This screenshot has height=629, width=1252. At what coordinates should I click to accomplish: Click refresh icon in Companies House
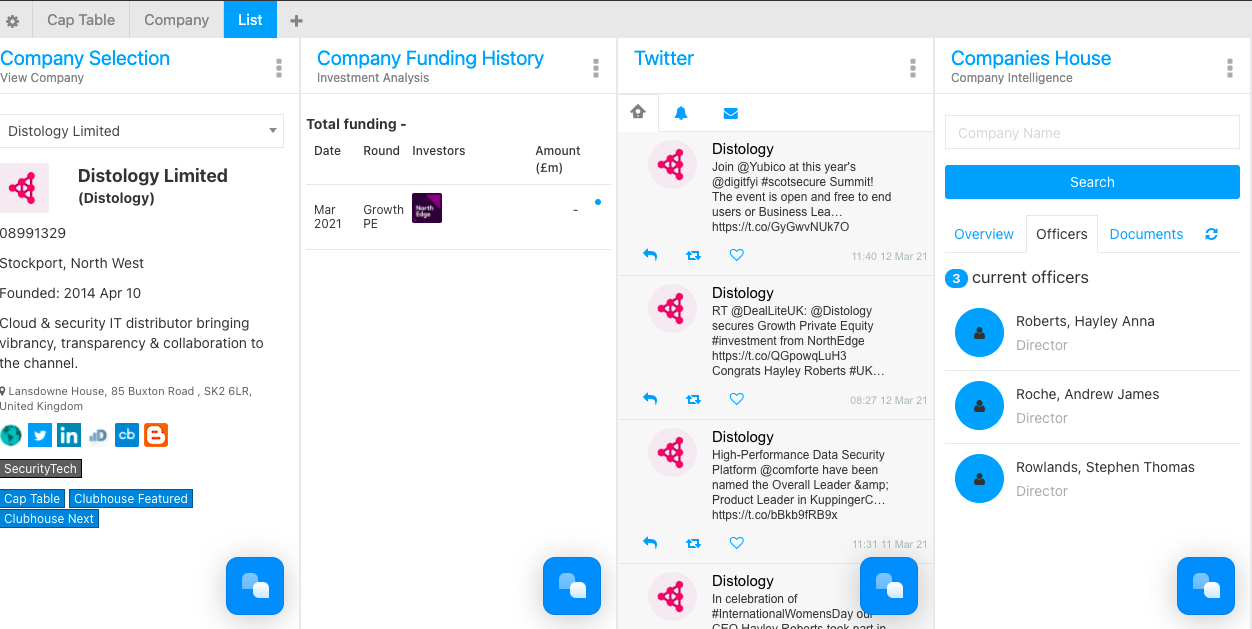(x=1211, y=234)
